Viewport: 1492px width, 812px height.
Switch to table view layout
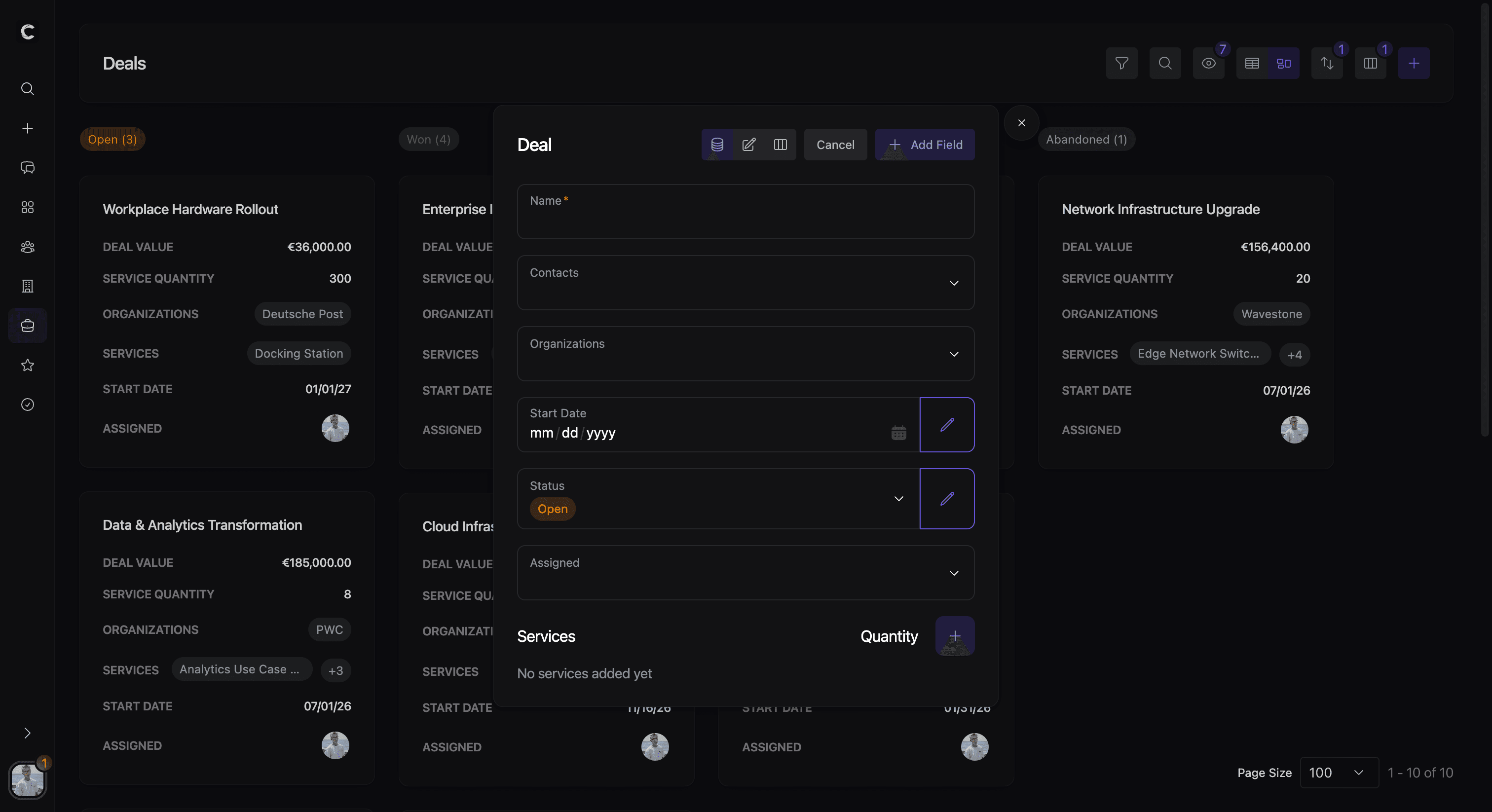click(x=1252, y=63)
